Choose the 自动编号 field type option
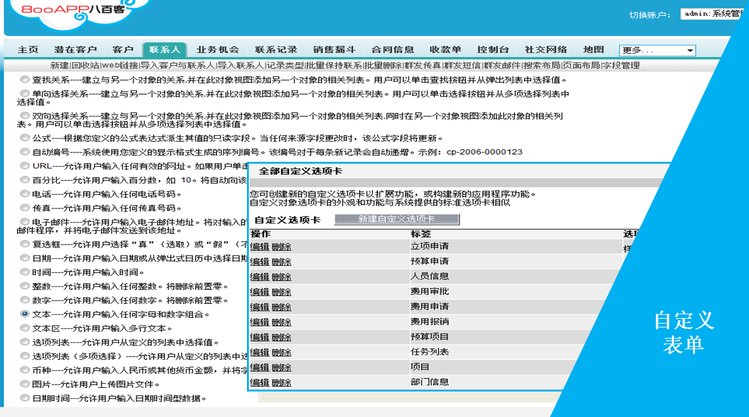749x417 pixels. [x=24, y=152]
